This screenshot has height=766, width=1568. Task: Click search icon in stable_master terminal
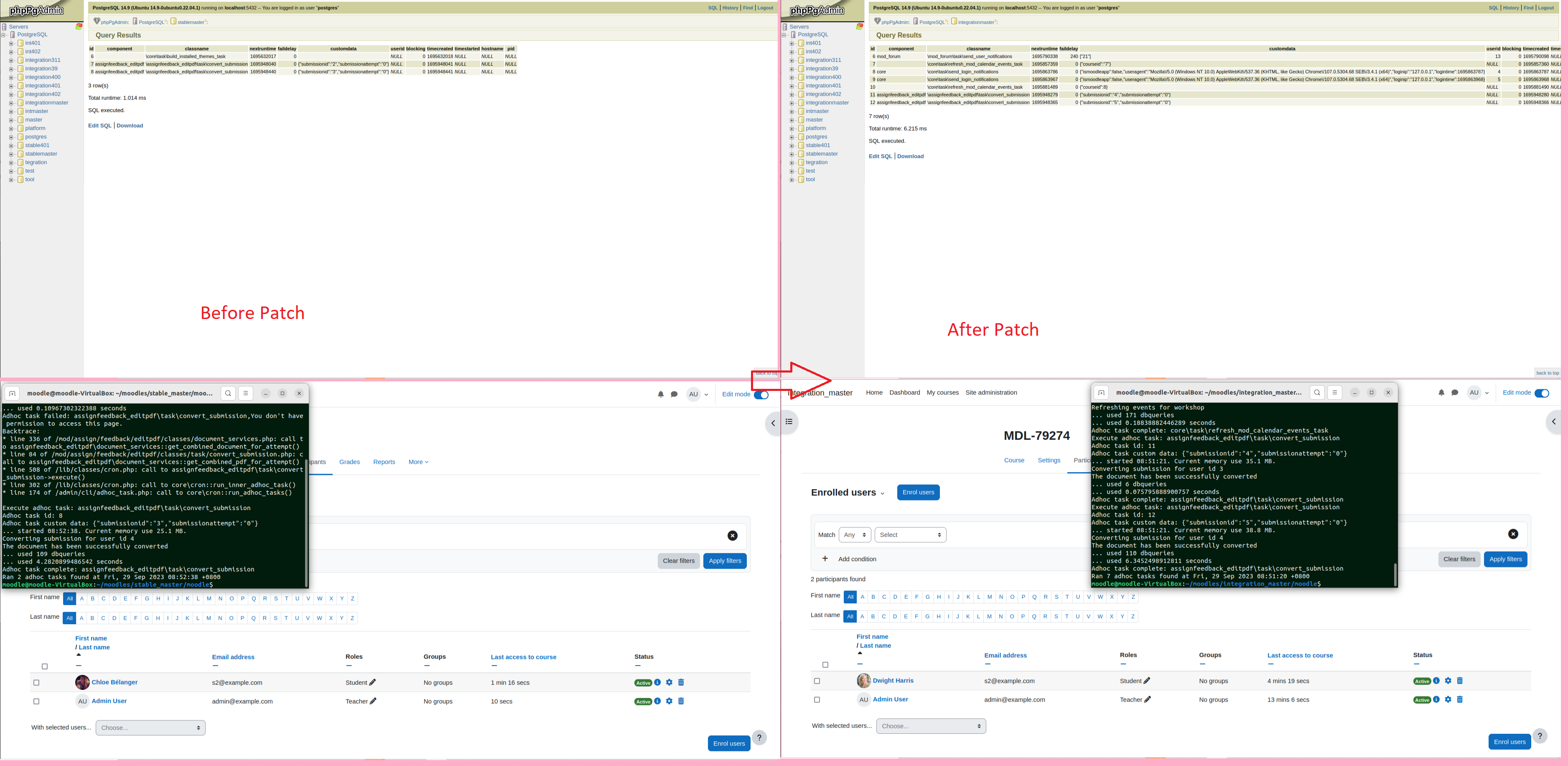pyautogui.click(x=228, y=393)
